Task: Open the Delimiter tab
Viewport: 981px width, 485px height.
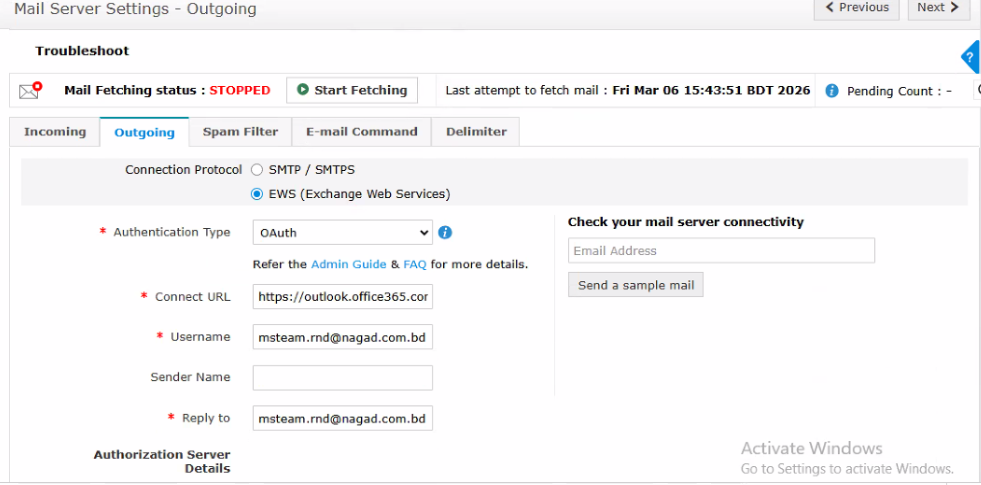Action: pos(476,132)
